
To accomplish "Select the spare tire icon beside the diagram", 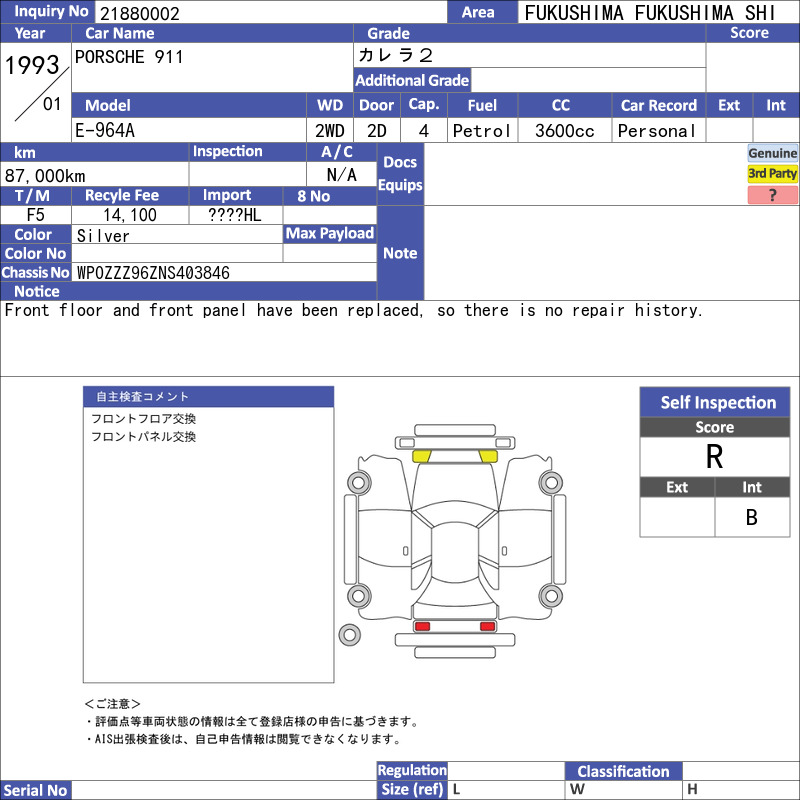I will click(349, 634).
